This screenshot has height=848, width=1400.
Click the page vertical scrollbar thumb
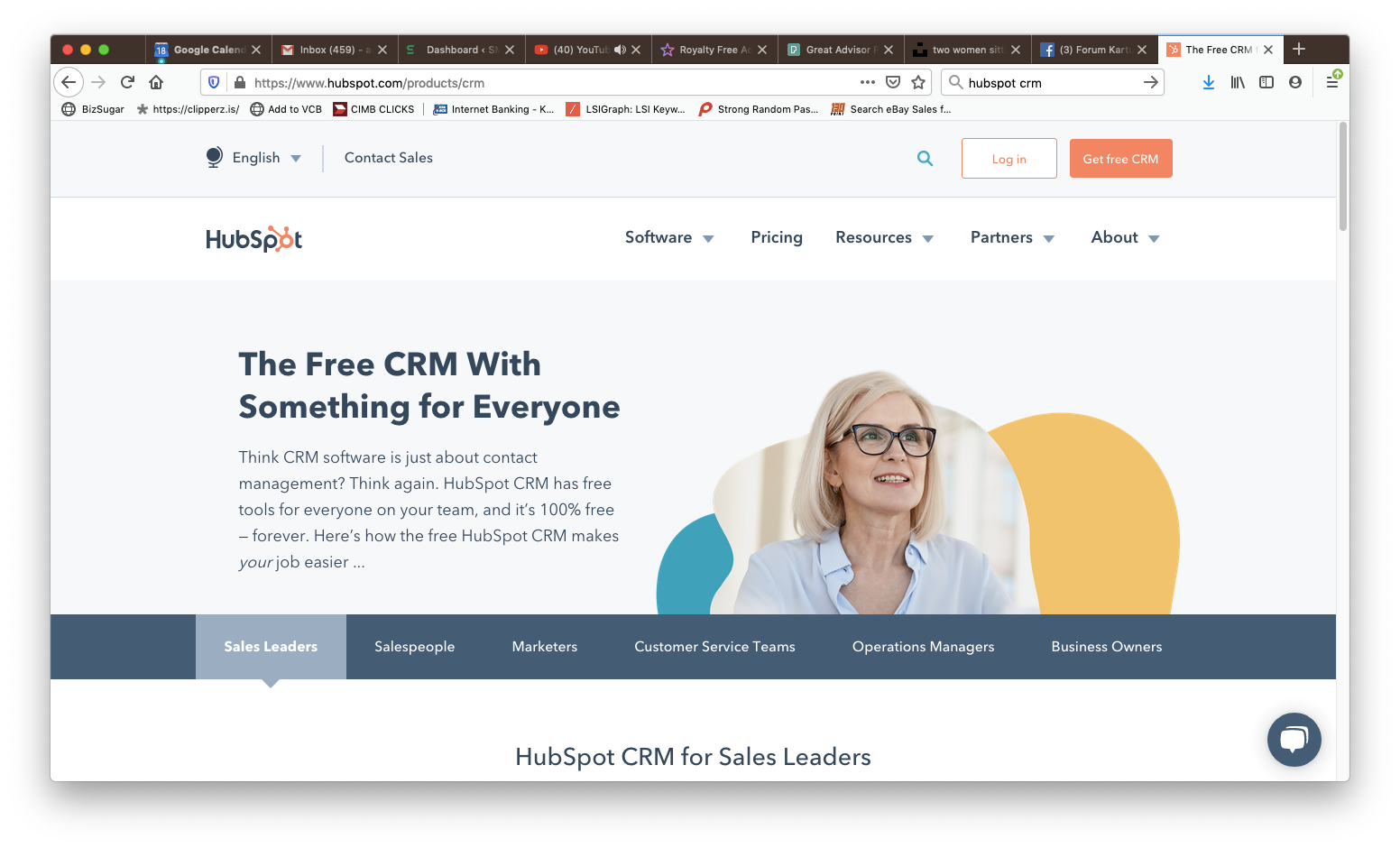tap(1343, 176)
